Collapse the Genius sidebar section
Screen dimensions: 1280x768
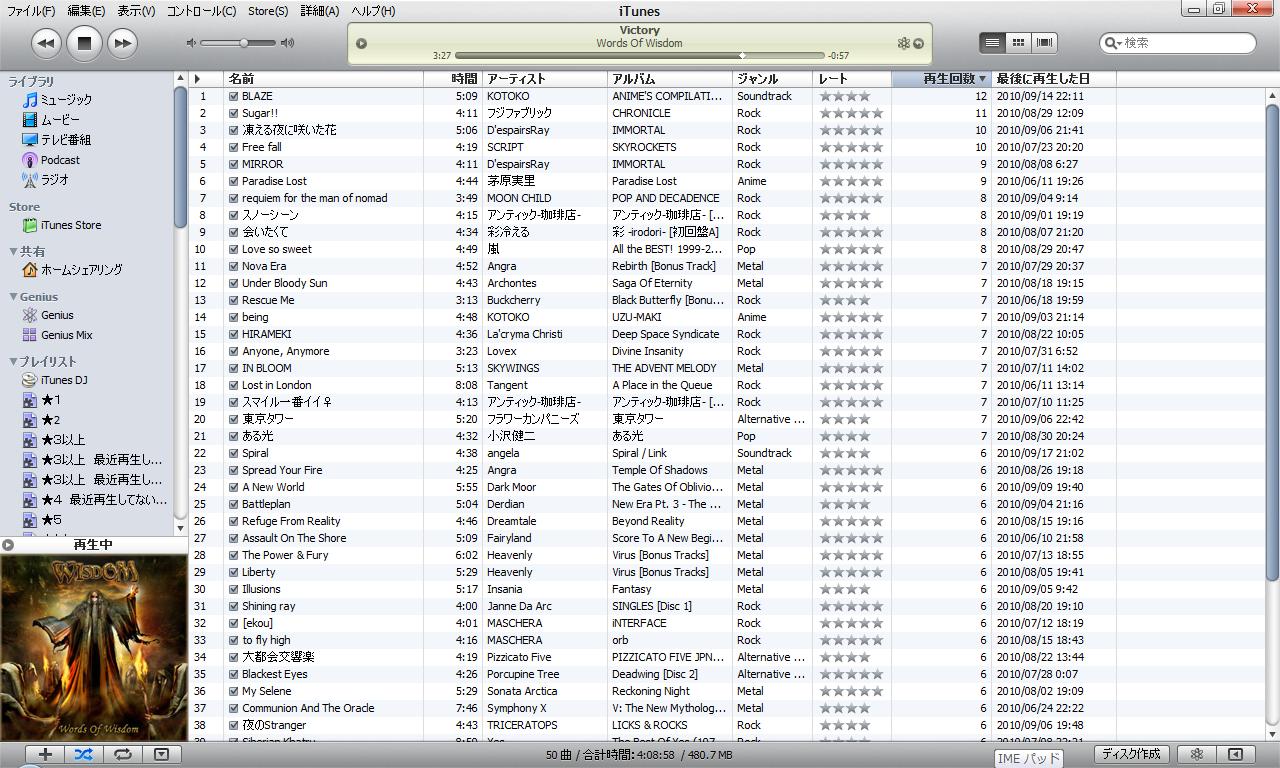tap(13, 297)
